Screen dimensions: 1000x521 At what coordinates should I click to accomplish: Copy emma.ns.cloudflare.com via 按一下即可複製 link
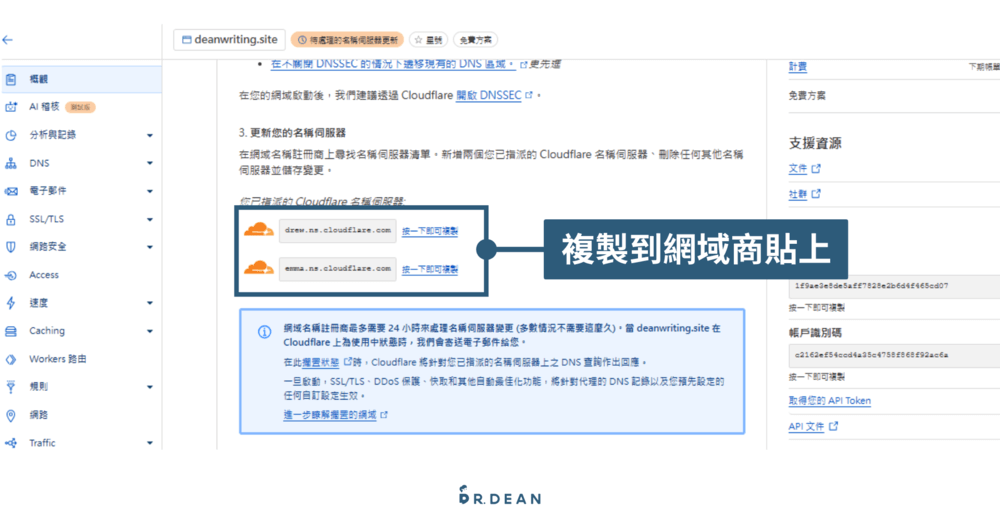point(430,269)
